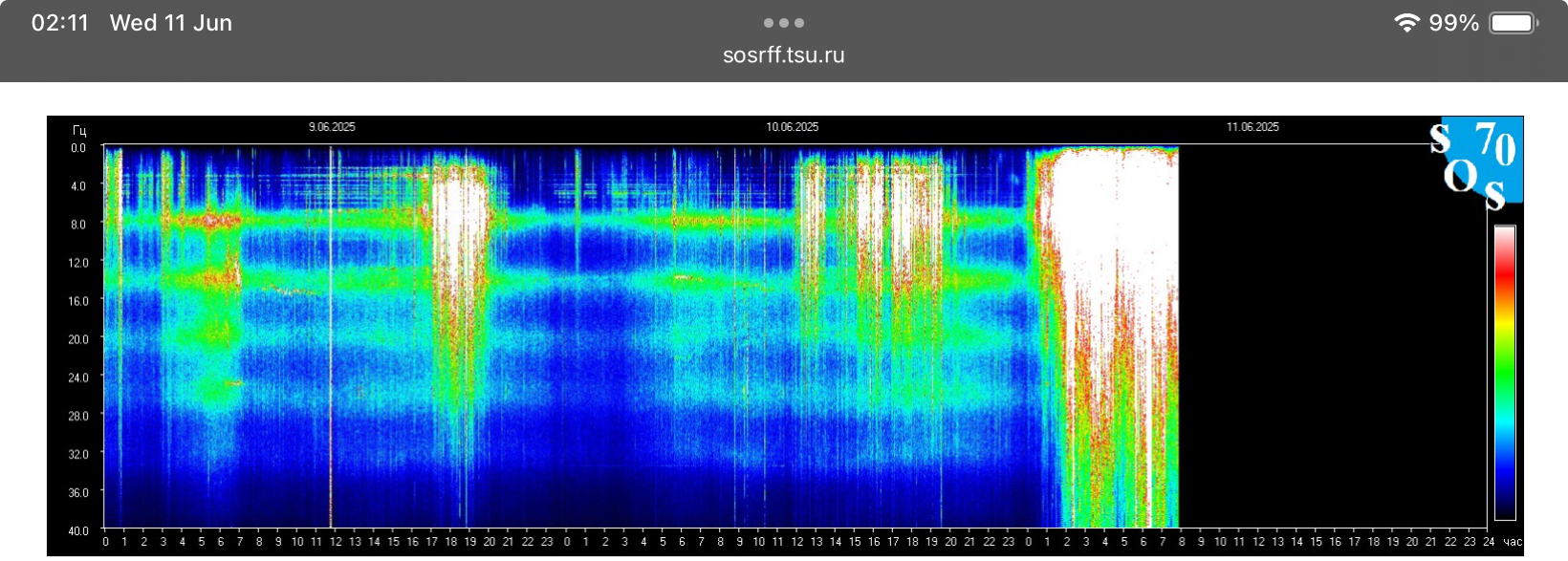Tap the 99% battery percentage

(1454, 23)
